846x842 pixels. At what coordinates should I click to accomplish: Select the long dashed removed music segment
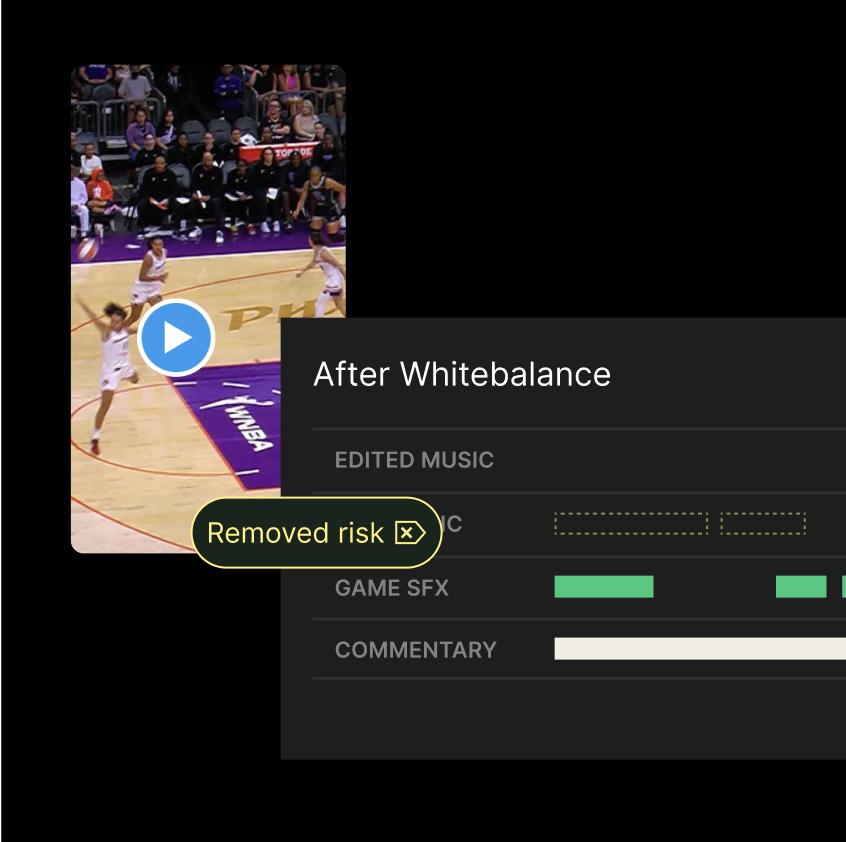click(631, 524)
